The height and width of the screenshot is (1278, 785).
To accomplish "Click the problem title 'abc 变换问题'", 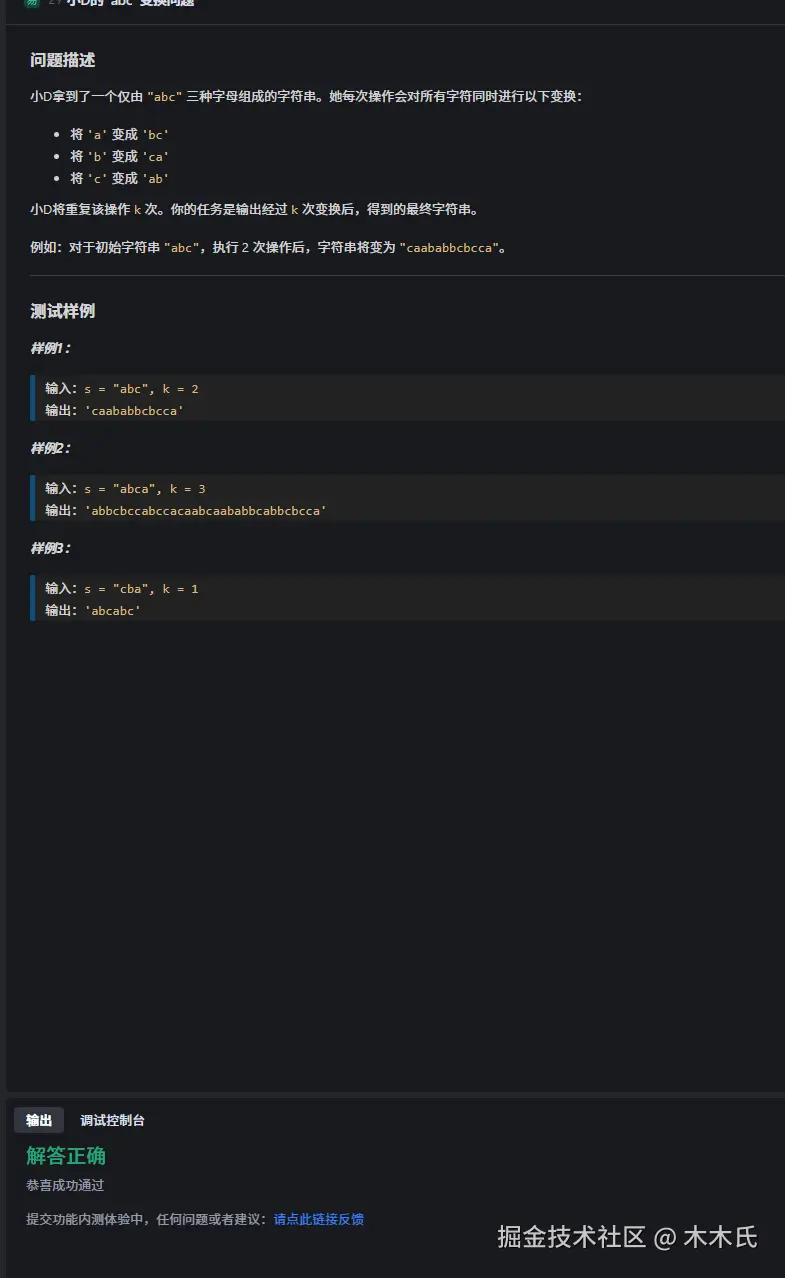I will [x=130, y=4].
